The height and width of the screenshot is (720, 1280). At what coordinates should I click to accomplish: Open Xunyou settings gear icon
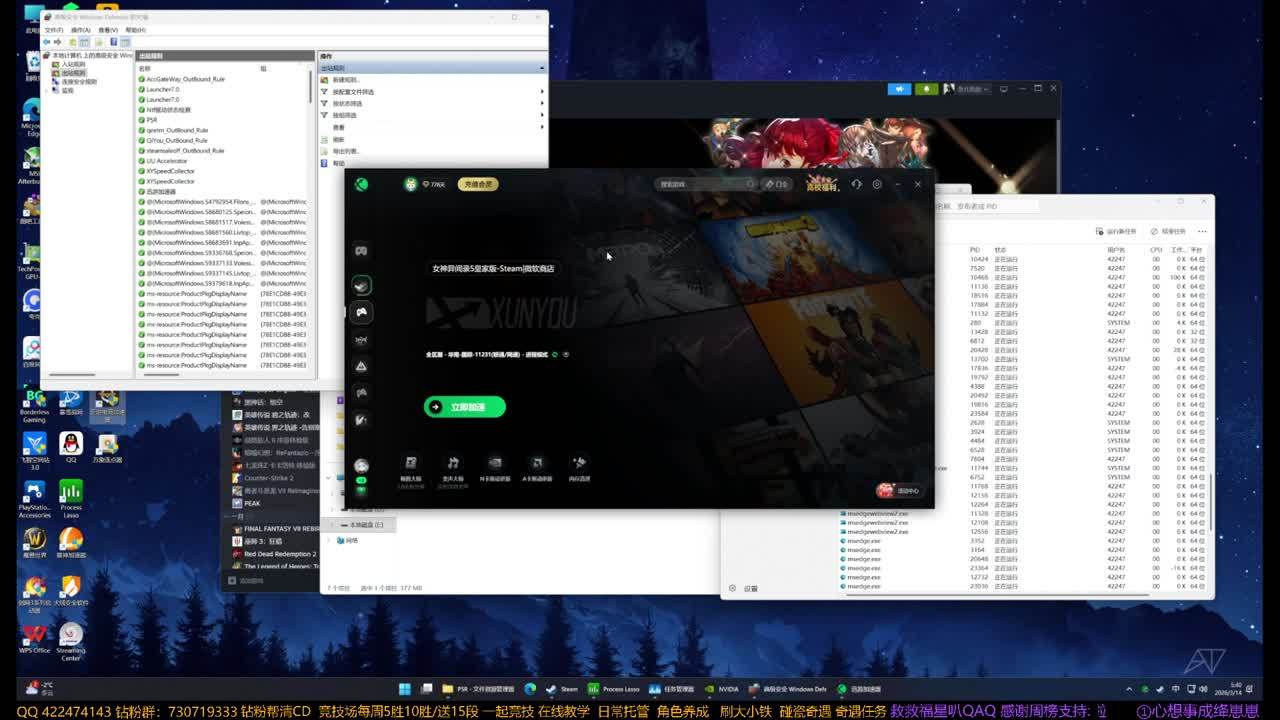coord(877,184)
